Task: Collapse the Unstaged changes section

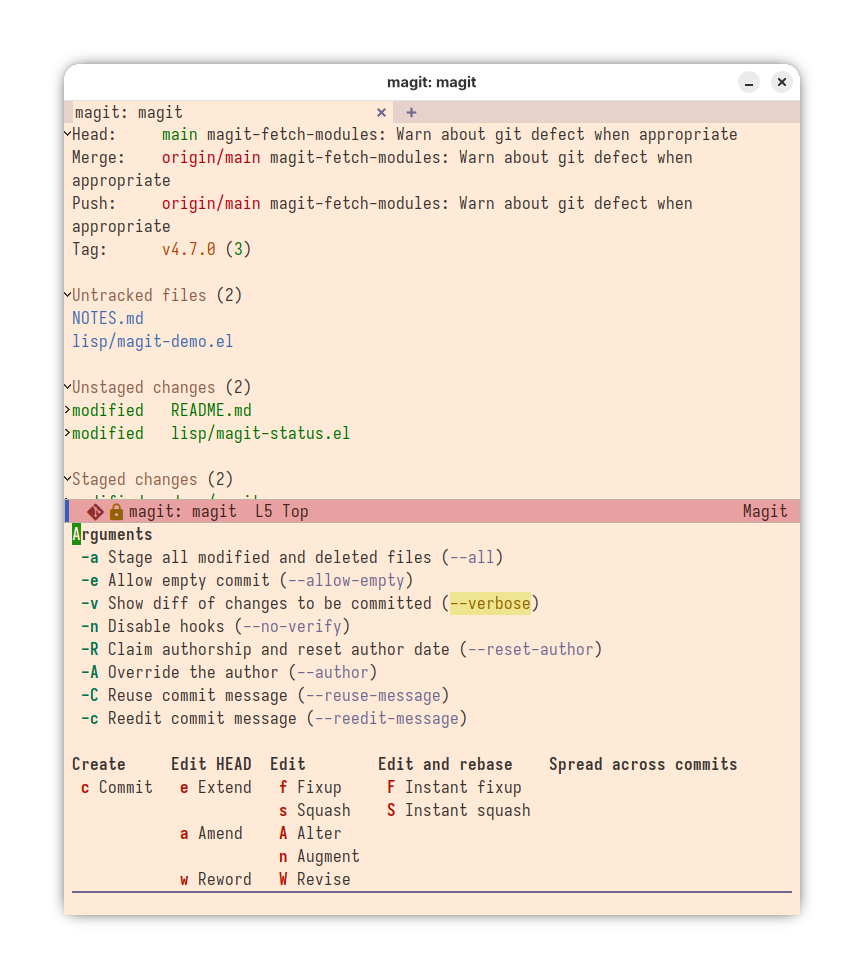Action: point(67,387)
